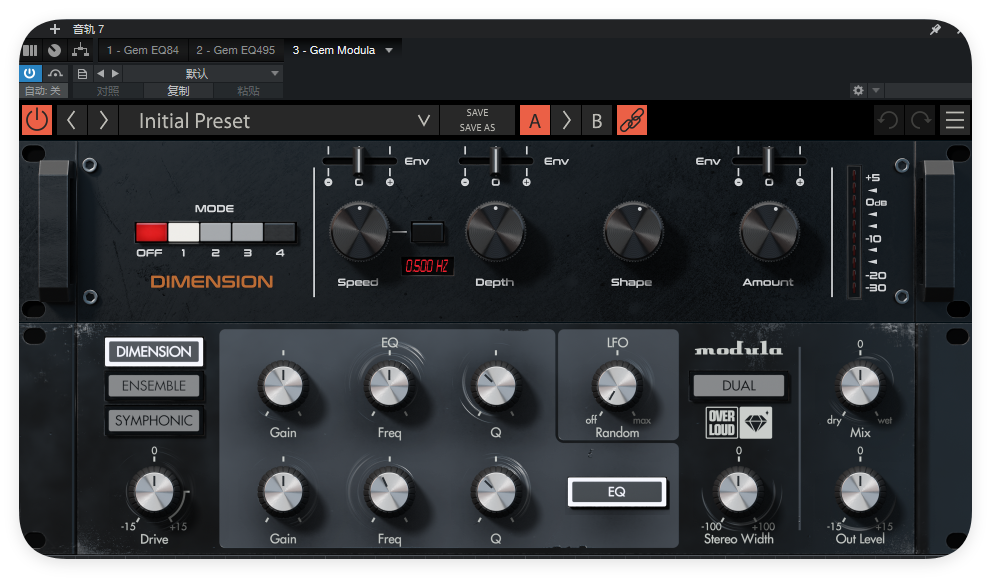
Task: Toggle the small black button beside the Speed knob
Action: pyautogui.click(x=427, y=232)
